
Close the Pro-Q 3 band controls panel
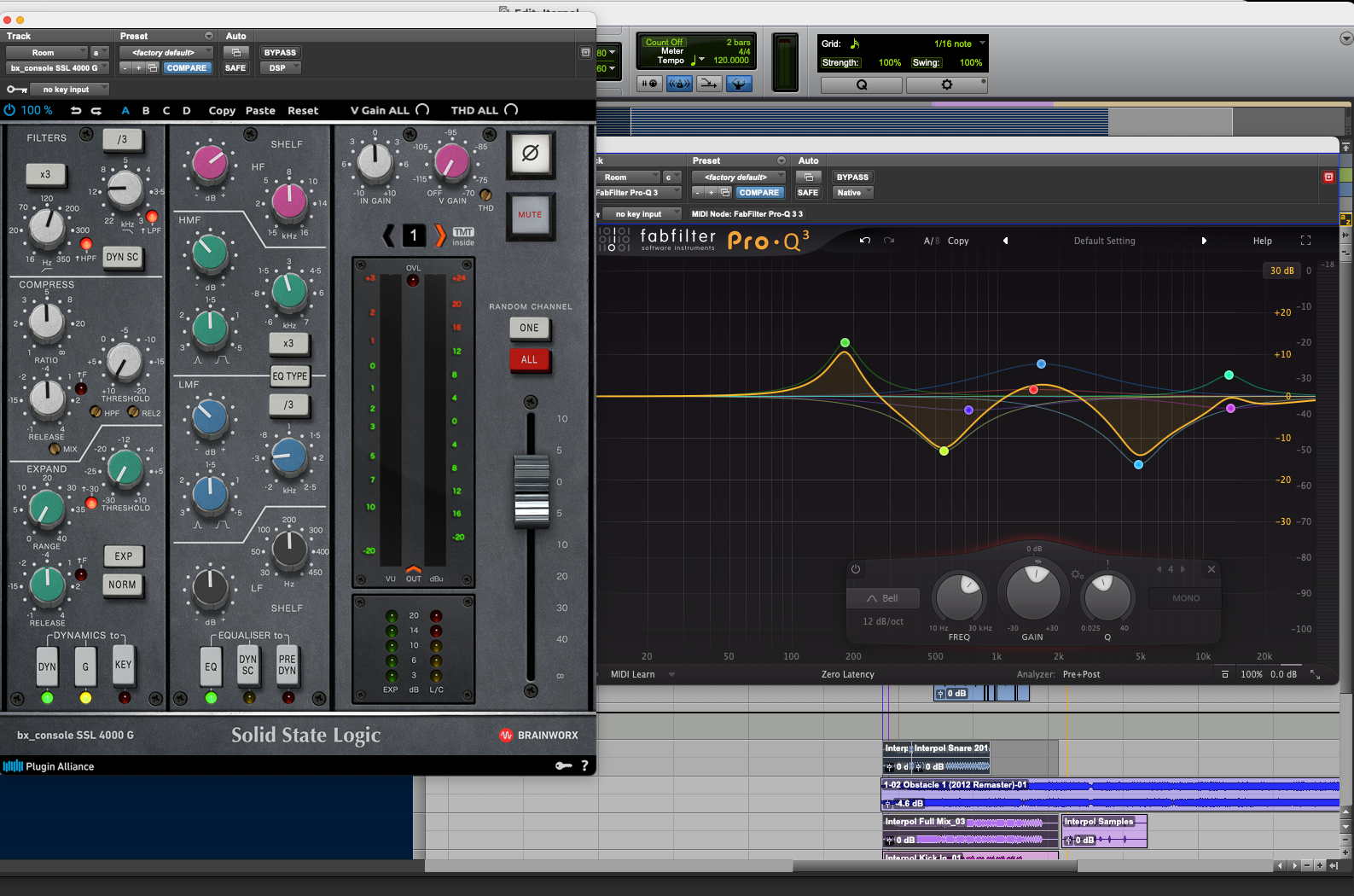(1212, 569)
